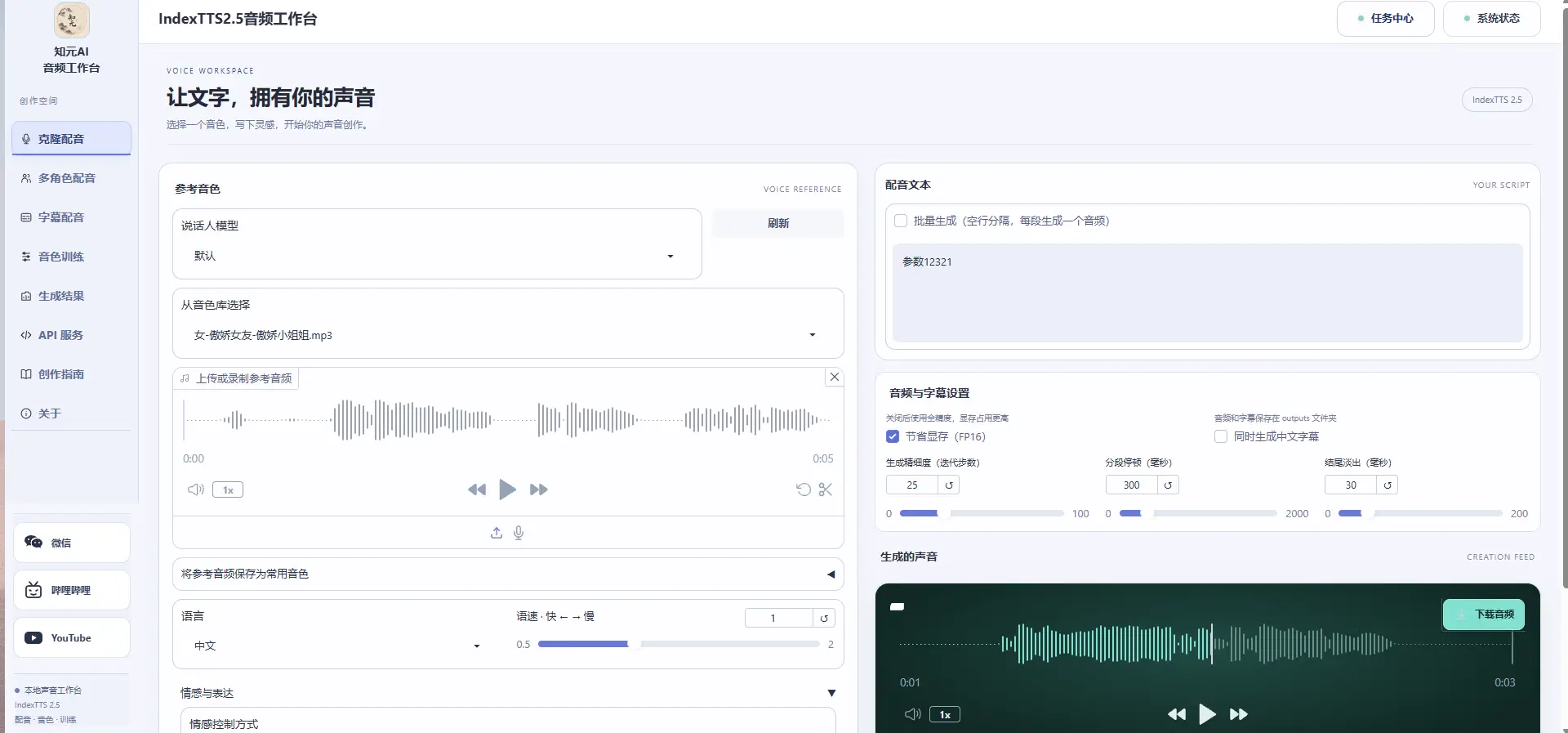Uncheck the 节省显存 (FP16) option
This screenshot has width=1568, height=733.
(893, 436)
